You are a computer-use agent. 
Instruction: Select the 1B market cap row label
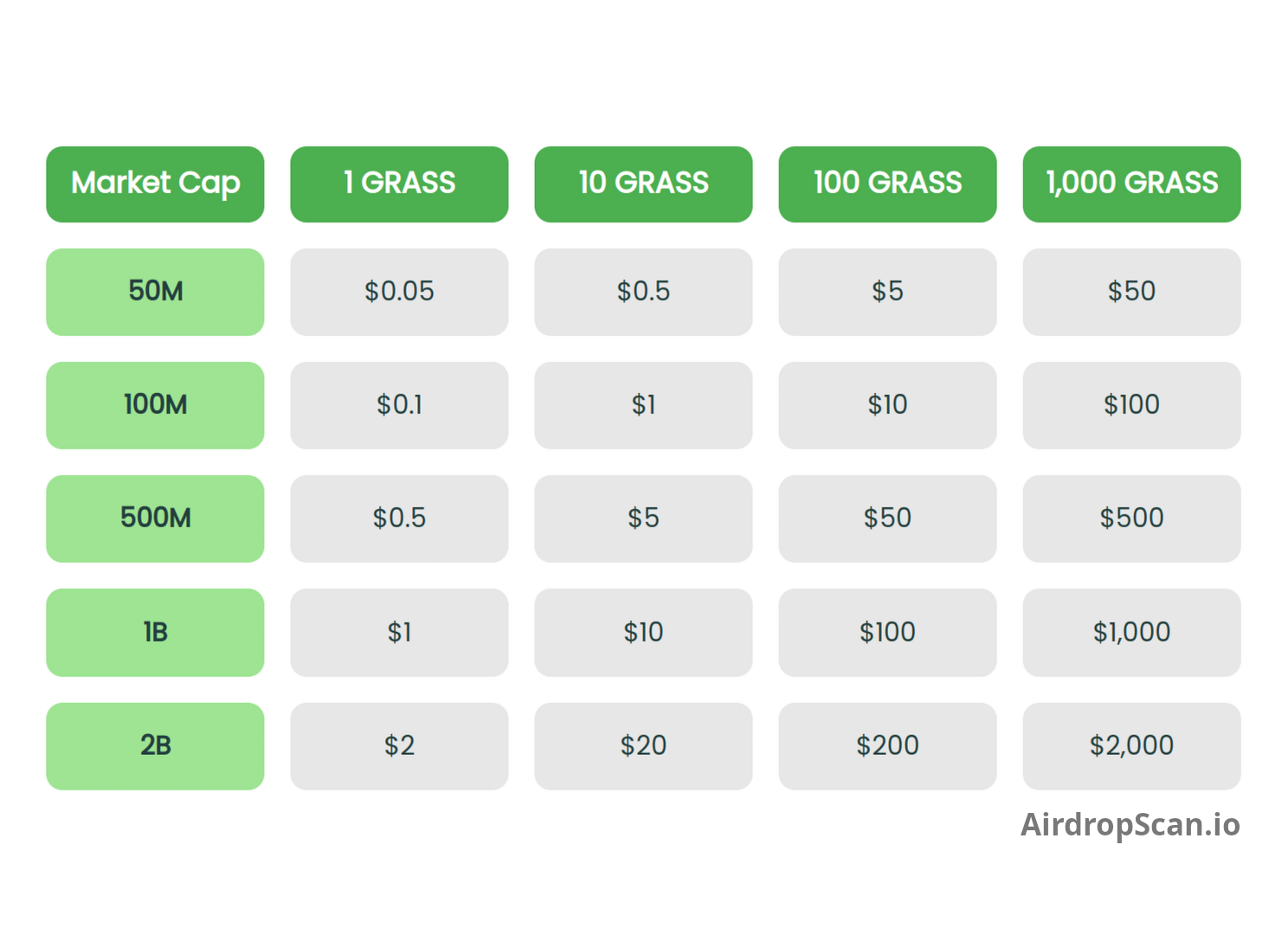tap(155, 633)
